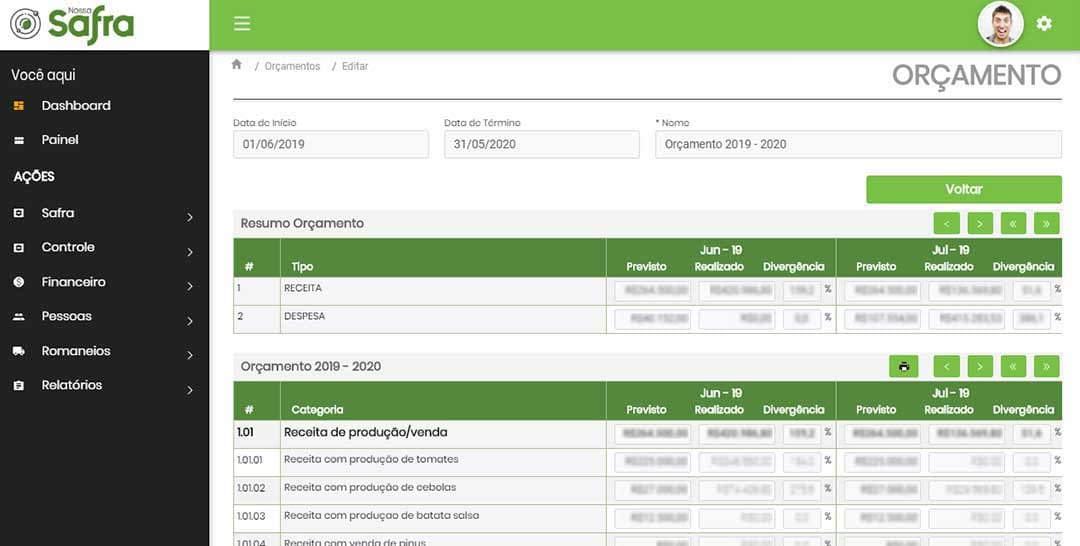Open Orçamentos breadcrumb link
Screen dimensions: 1080x546
[x=292, y=66]
